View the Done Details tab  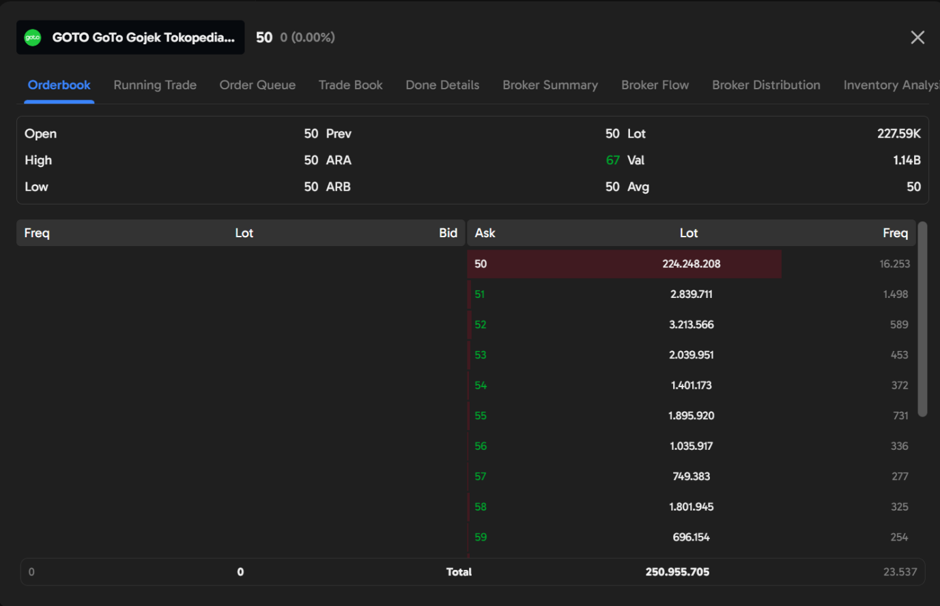click(442, 85)
